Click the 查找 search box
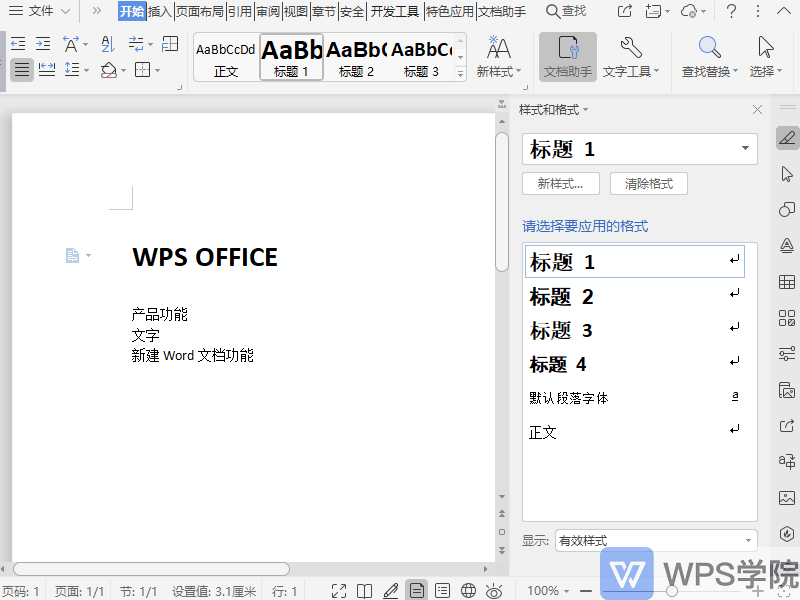Viewport: 800px width, 600px height. click(566, 11)
